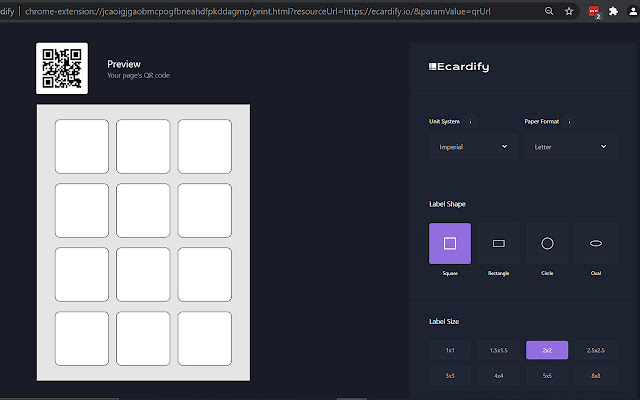
Task: Choose the 1.5x1.5 label size
Action: click(x=498, y=350)
